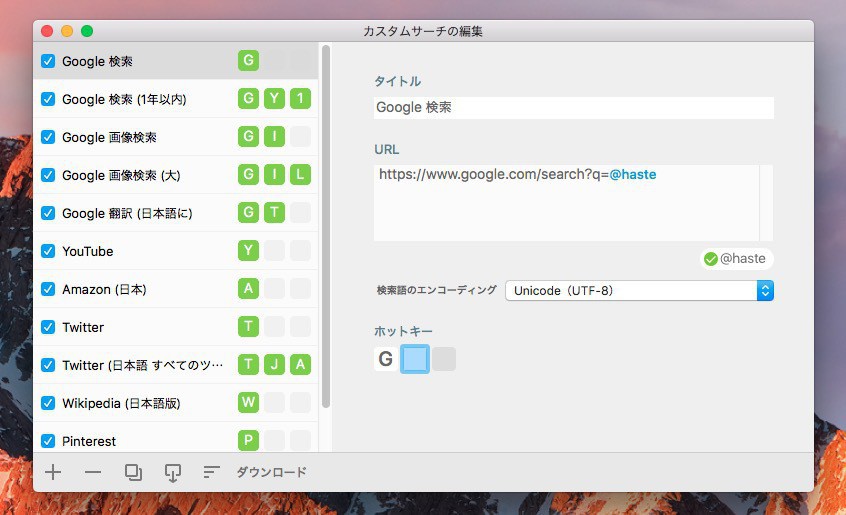Select the Google 検索 list row
Image resolution: width=846 pixels, height=515 pixels.
175,61
